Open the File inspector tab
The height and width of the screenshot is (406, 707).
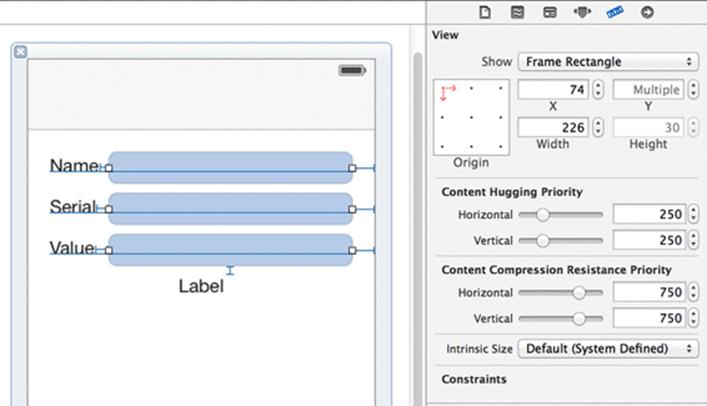pos(485,12)
